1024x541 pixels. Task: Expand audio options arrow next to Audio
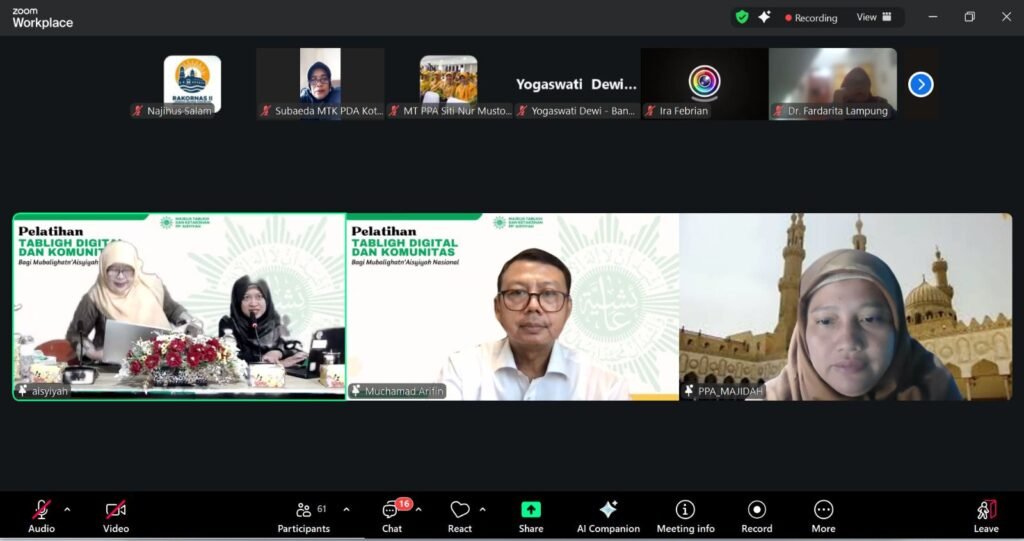67,509
